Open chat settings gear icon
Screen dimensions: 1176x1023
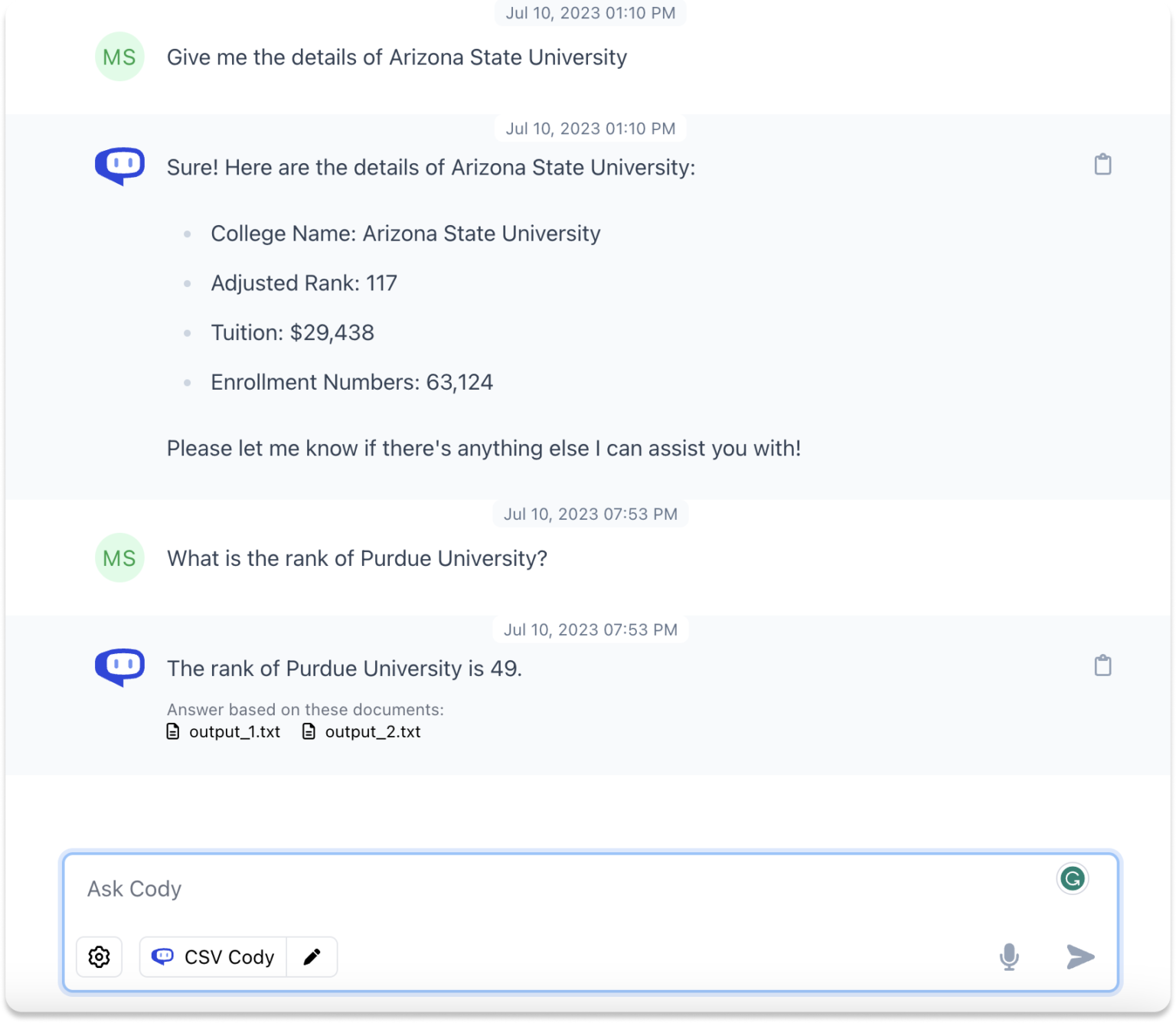[100, 956]
